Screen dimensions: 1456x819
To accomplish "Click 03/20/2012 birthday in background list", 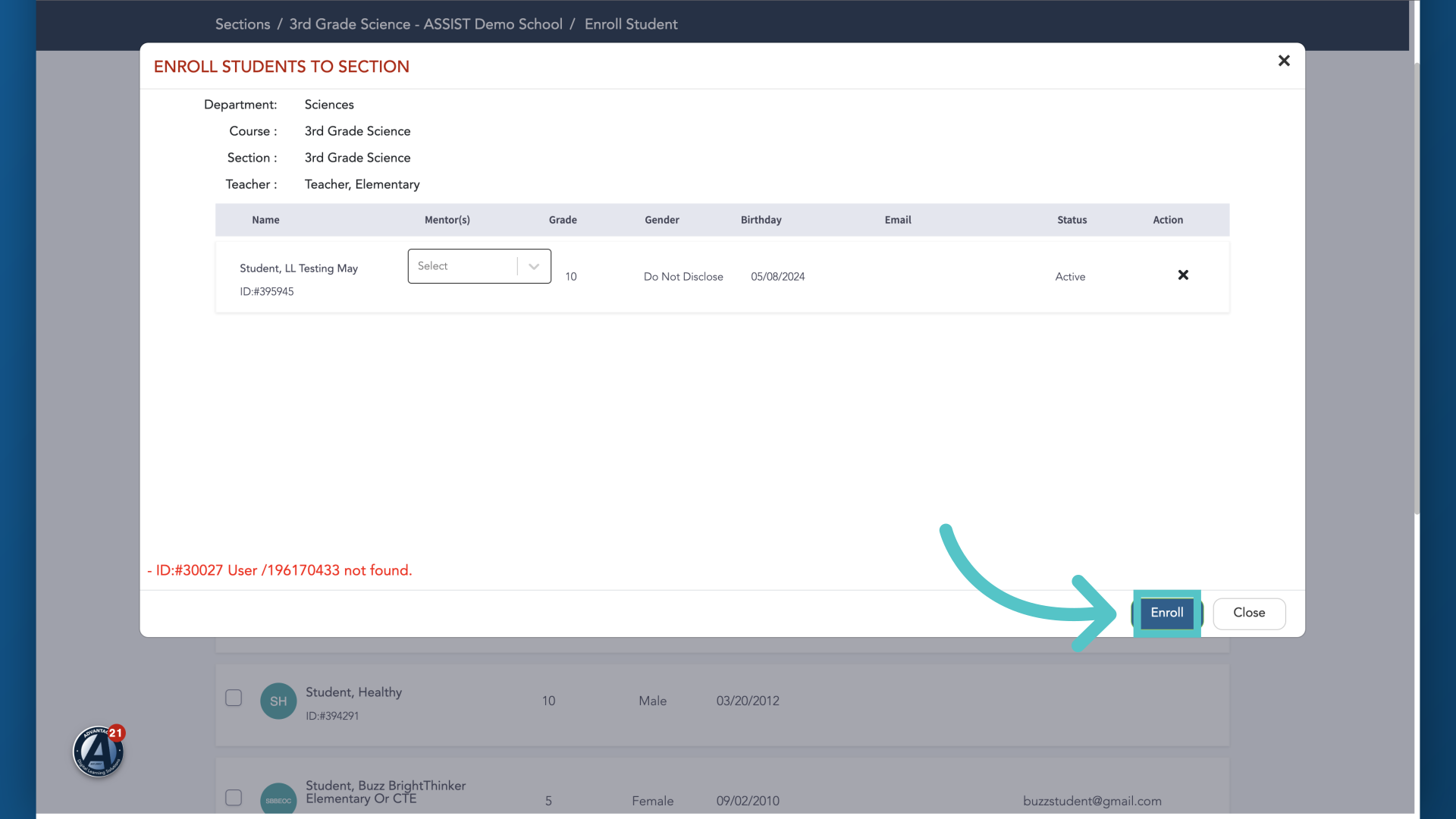I will (748, 701).
